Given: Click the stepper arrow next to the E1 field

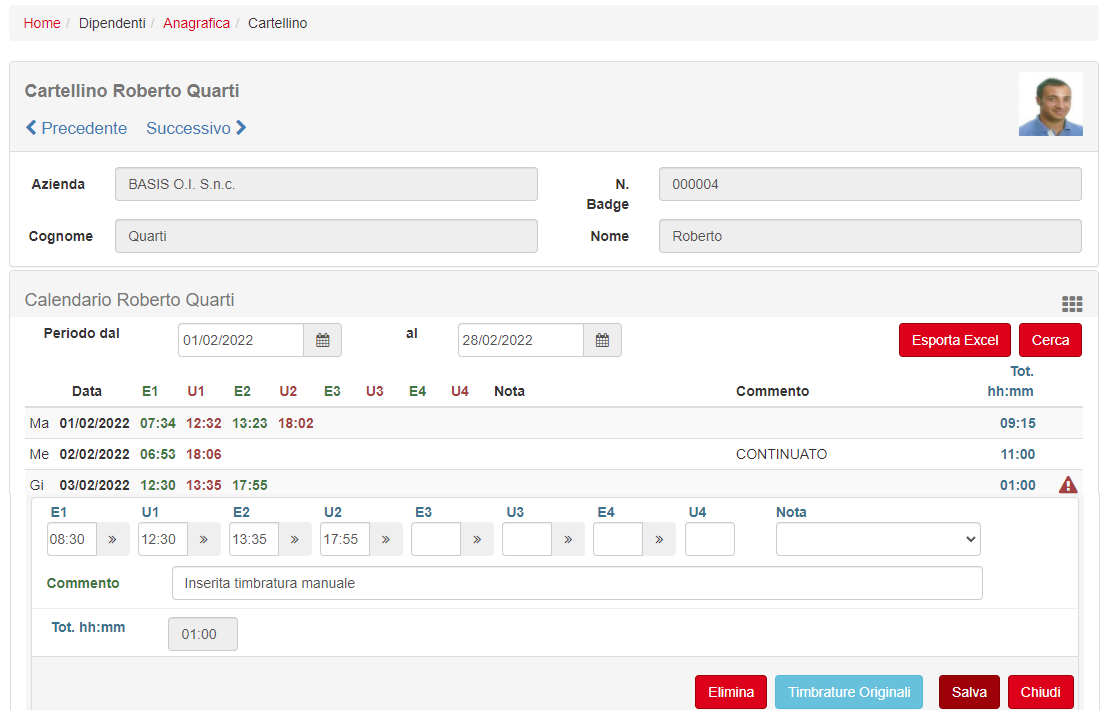Looking at the screenshot, I should coord(113,538).
